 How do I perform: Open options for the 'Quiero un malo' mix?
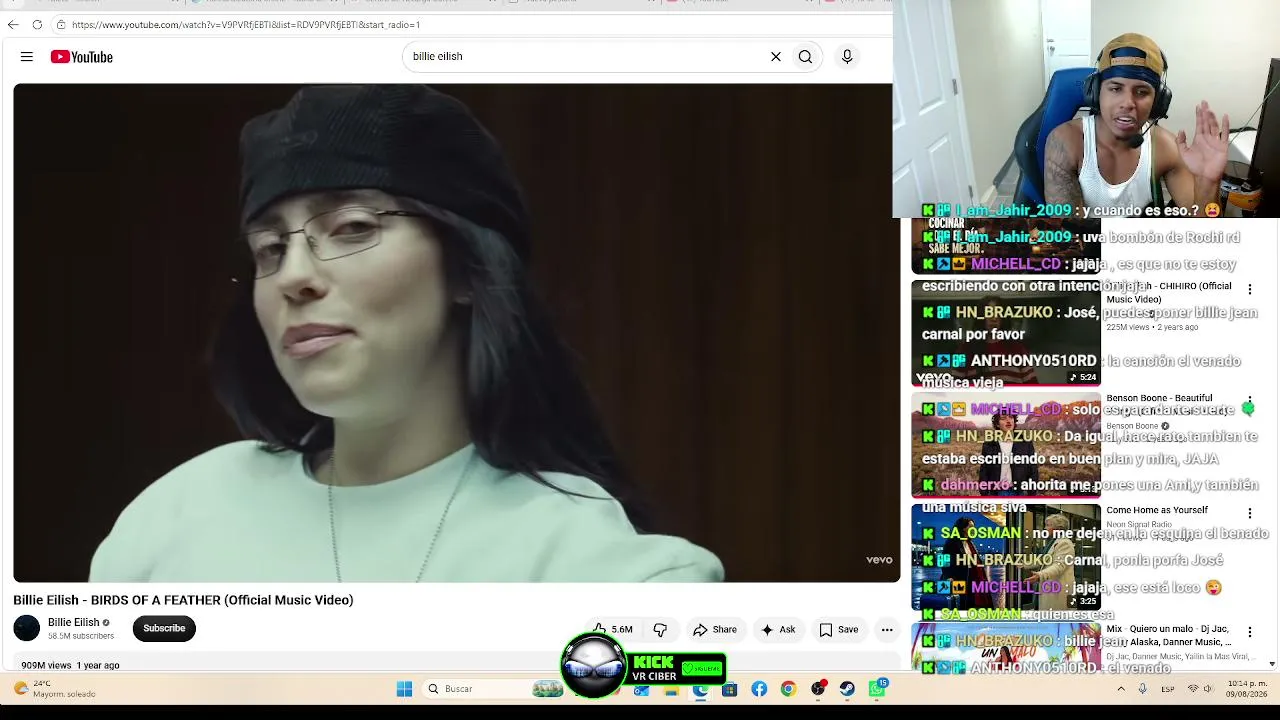[x=1249, y=632]
